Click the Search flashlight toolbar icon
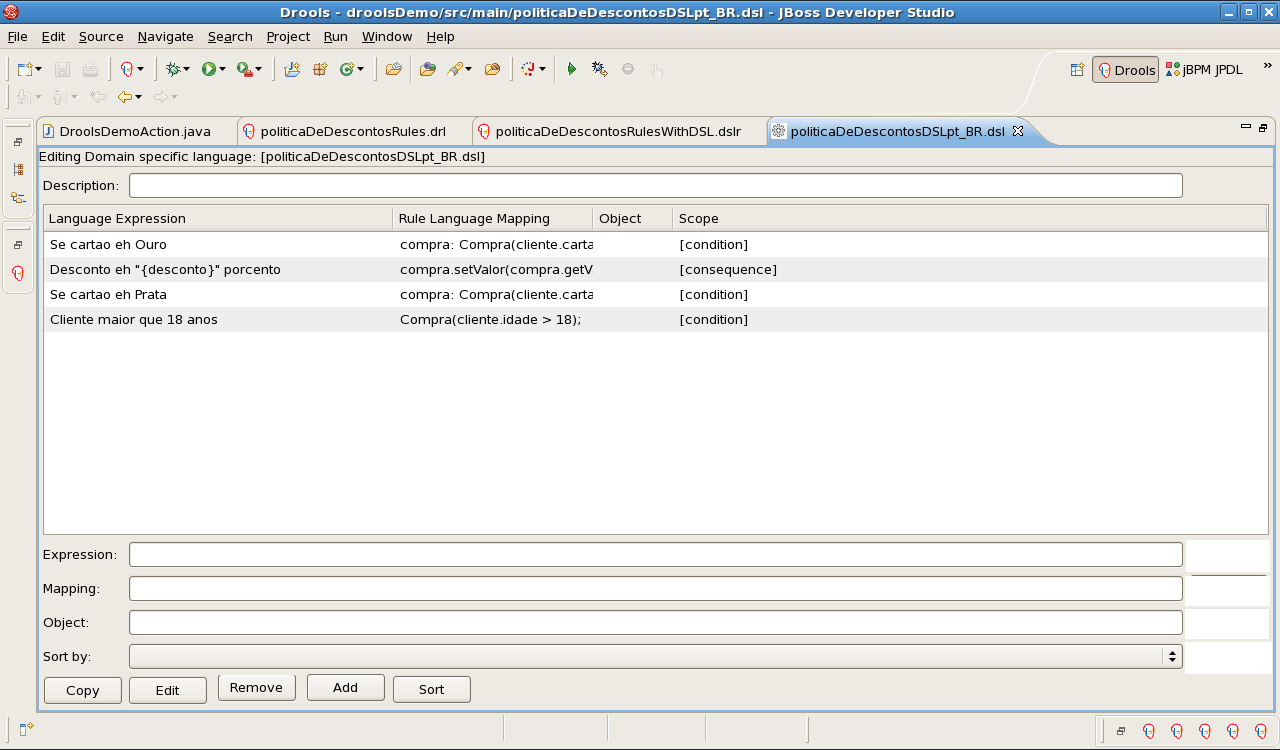Viewport: 1280px width, 750px height. coord(455,69)
